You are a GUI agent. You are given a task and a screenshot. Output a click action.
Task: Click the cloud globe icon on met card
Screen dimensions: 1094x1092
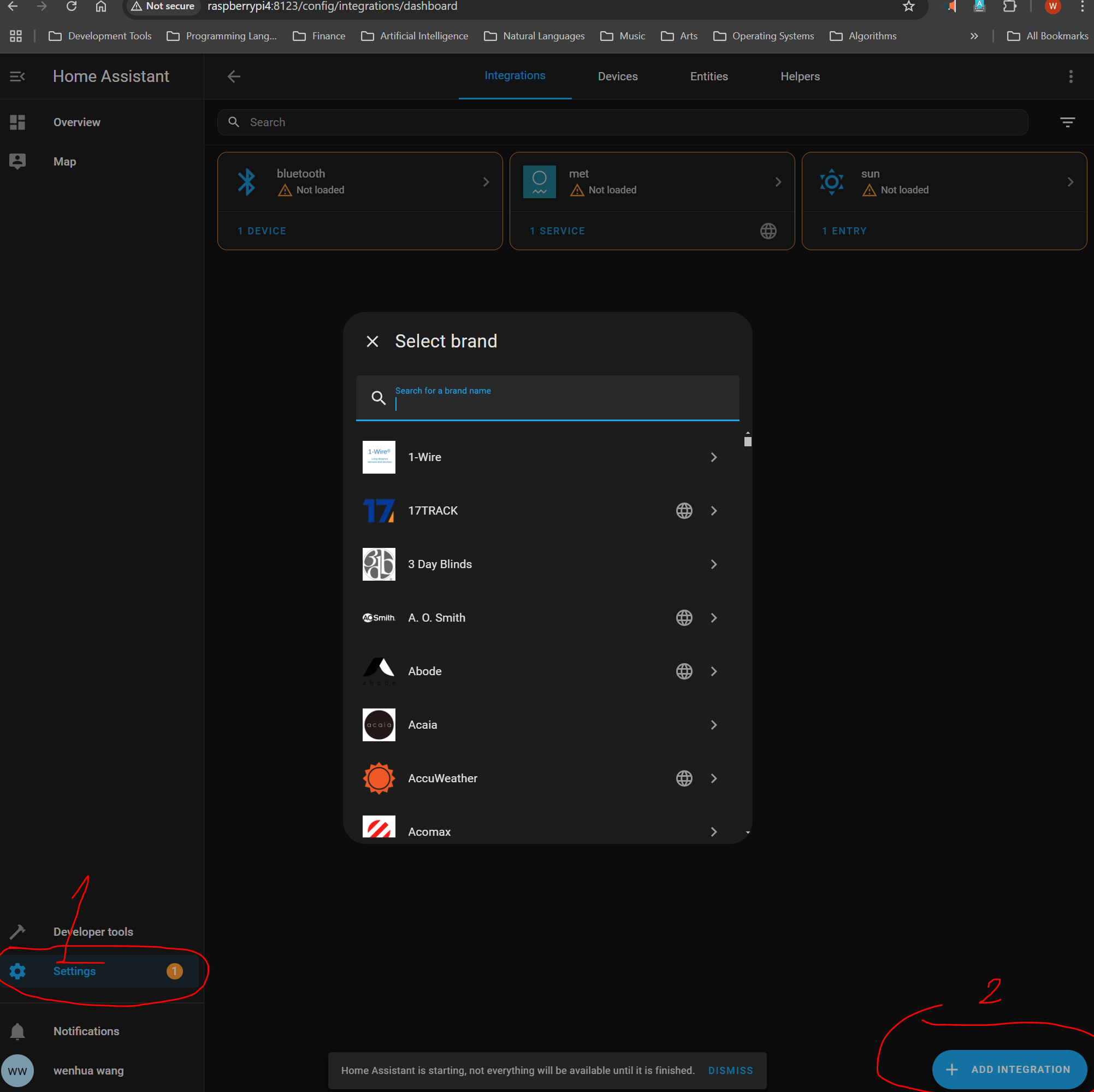[x=768, y=231]
